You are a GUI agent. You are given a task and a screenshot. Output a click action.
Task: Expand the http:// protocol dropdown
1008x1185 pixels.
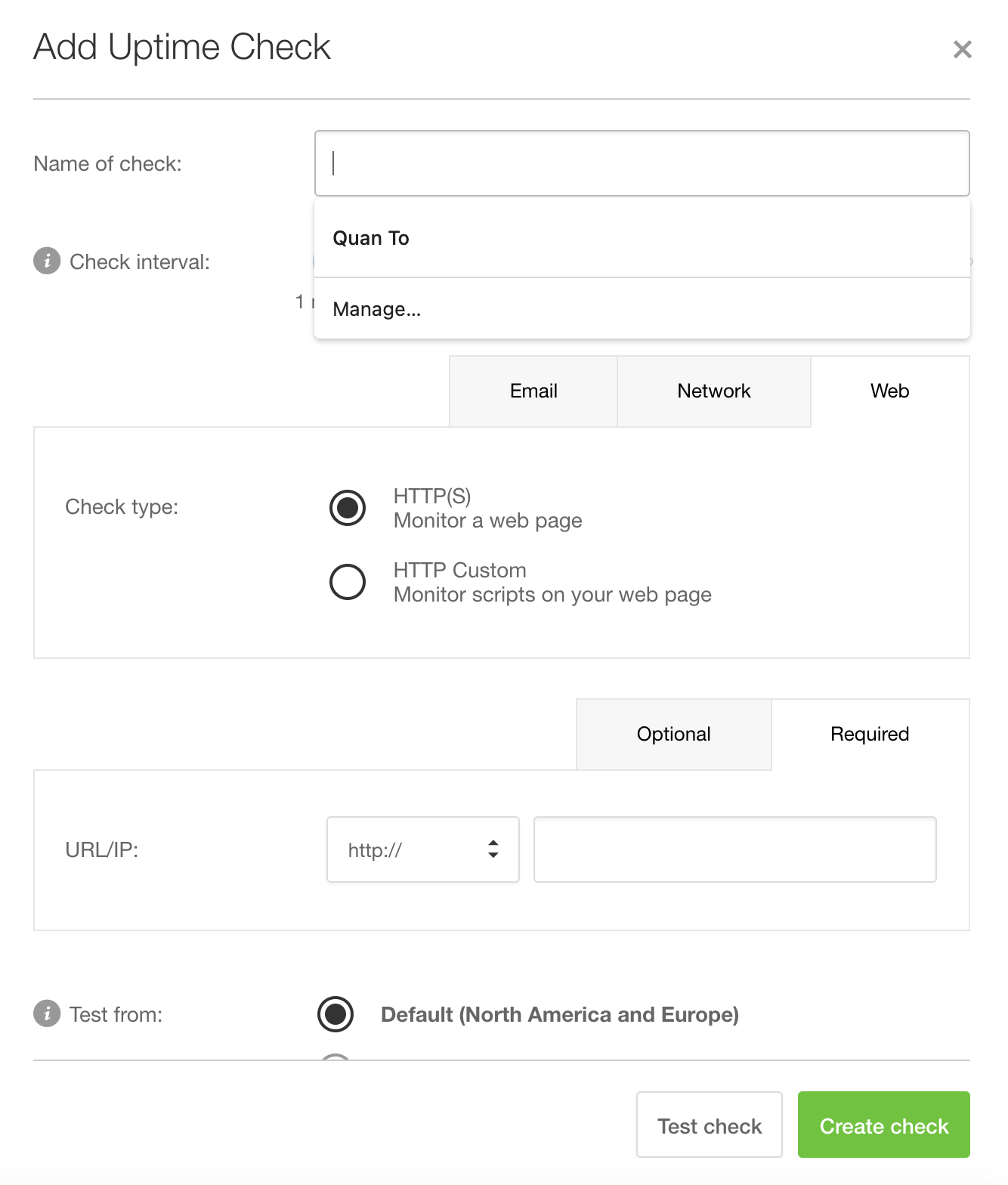(x=422, y=849)
